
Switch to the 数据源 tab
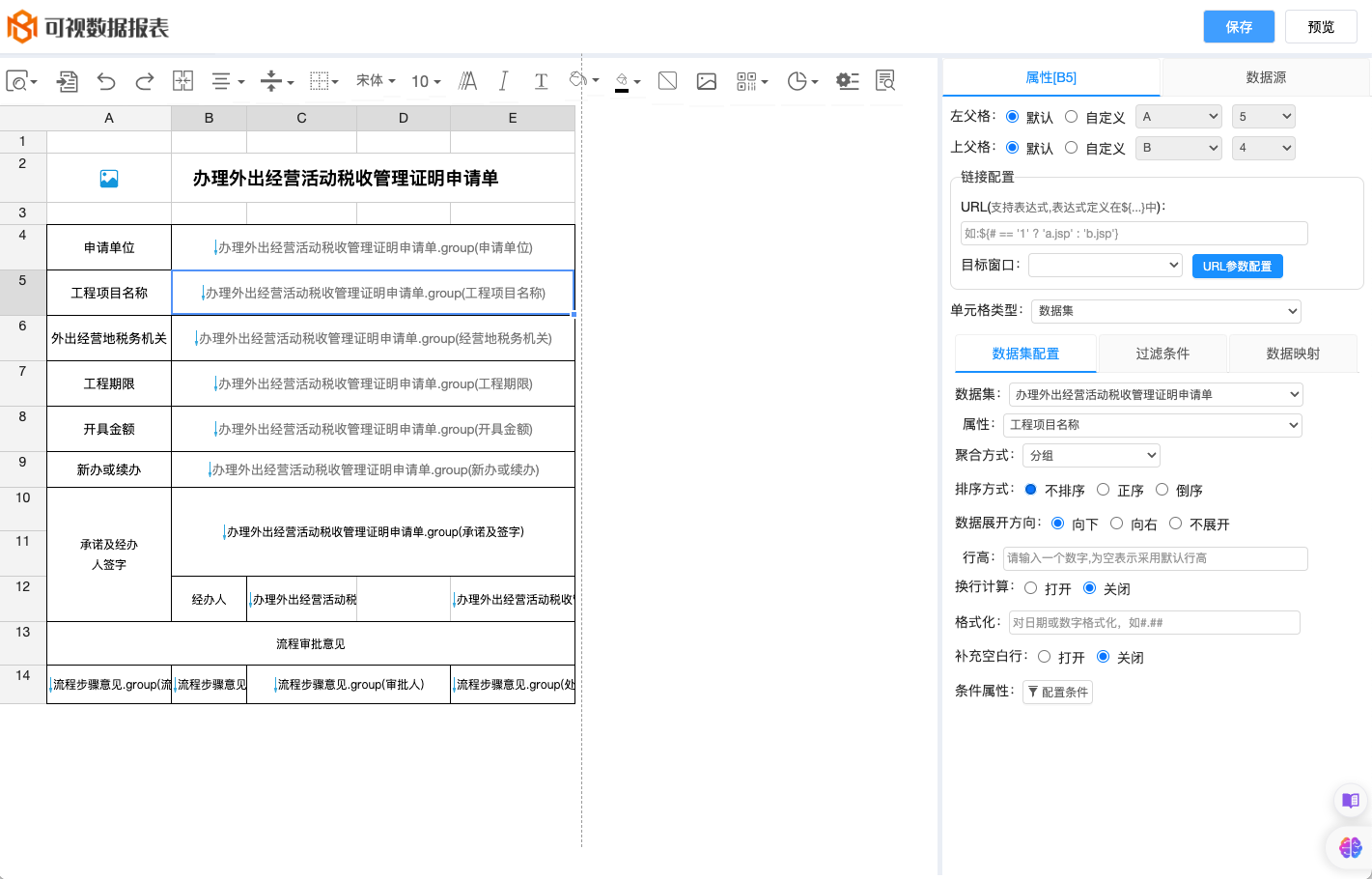tap(1266, 77)
